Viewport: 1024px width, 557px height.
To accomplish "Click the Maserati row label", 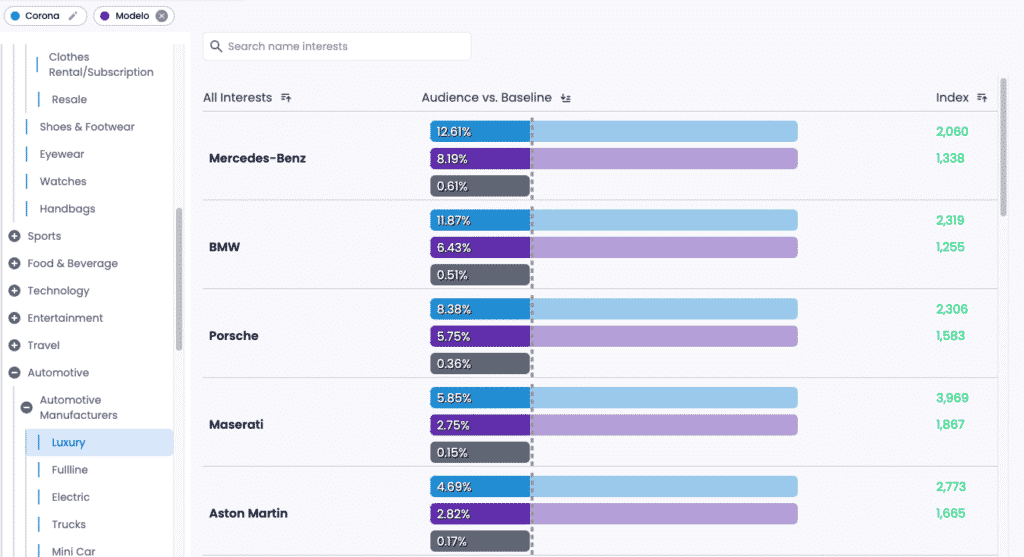I will 236,424.
